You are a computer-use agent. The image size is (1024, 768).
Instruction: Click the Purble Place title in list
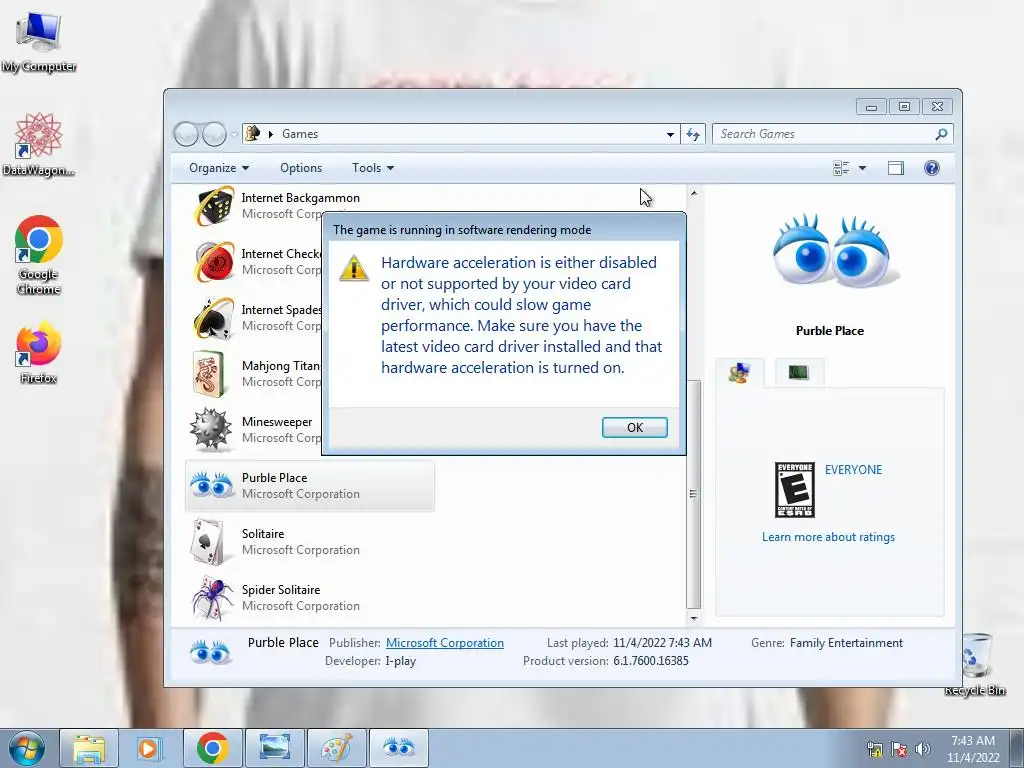[x=274, y=477]
